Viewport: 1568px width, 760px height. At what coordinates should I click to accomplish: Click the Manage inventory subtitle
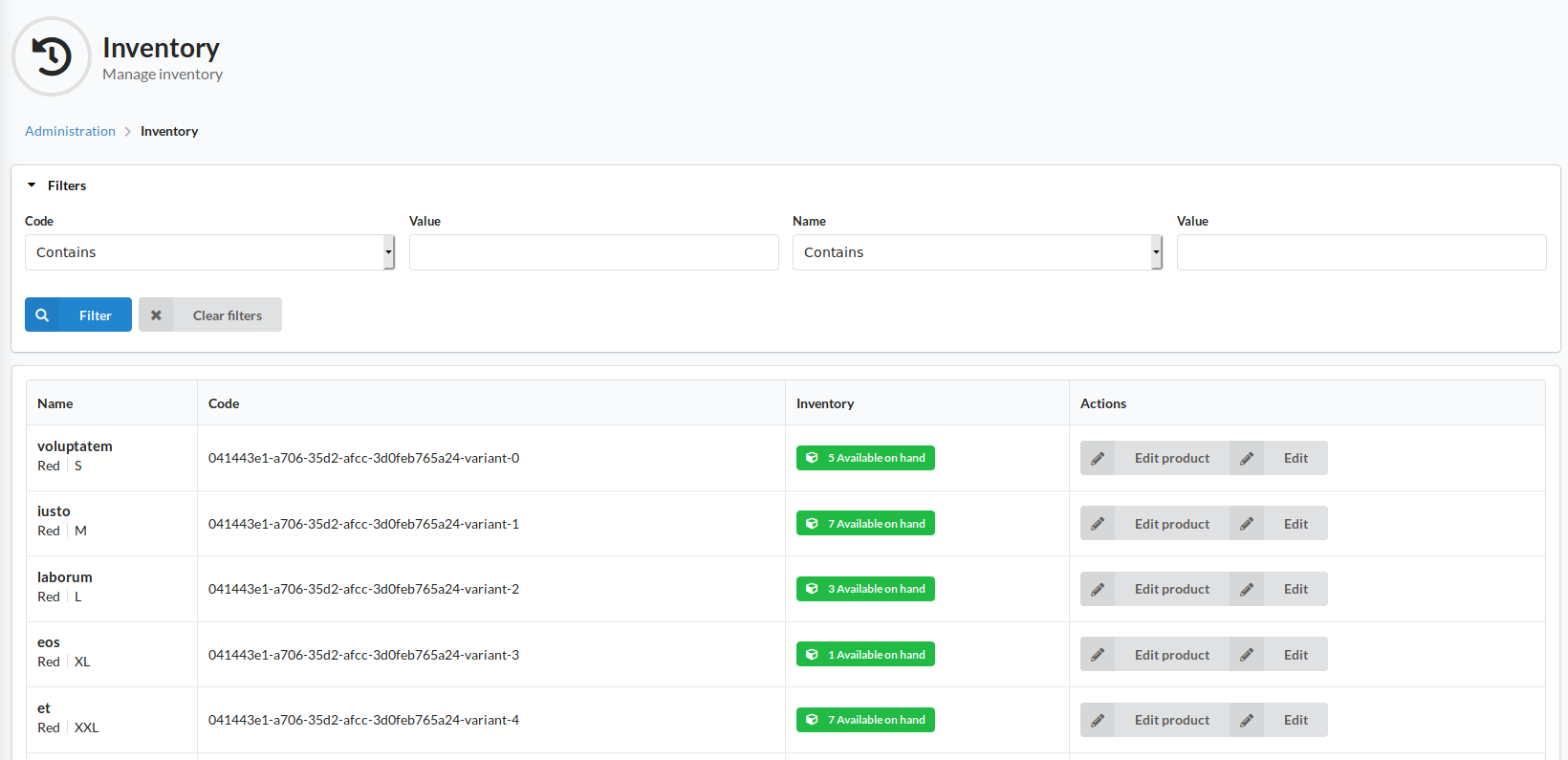(x=163, y=75)
